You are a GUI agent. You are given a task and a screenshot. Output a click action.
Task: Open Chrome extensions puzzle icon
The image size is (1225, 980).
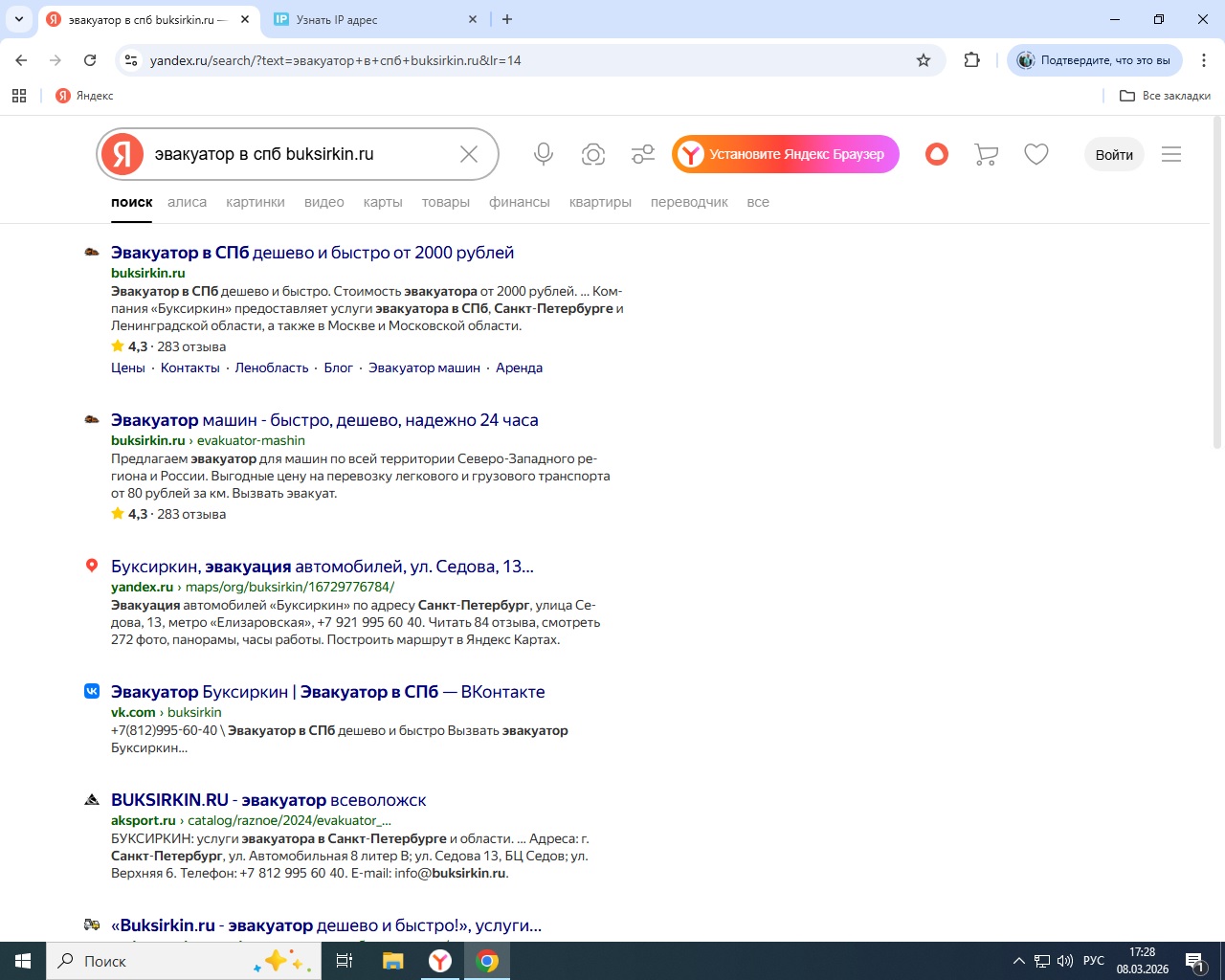(x=972, y=60)
